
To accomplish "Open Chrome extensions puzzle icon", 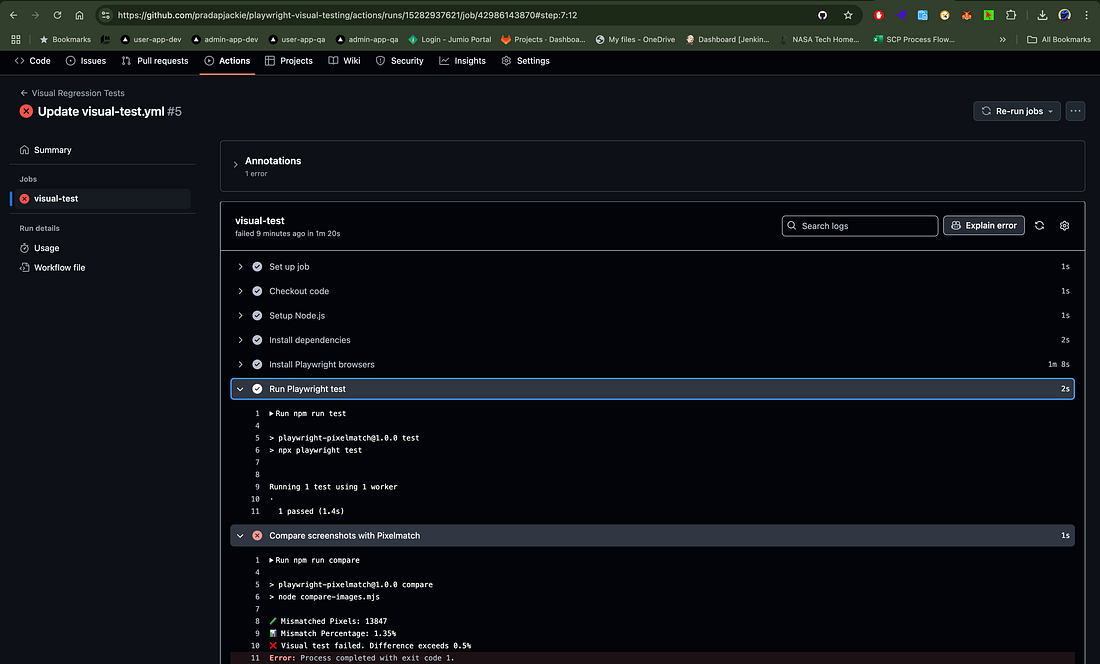I will [x=1011, y=15].
